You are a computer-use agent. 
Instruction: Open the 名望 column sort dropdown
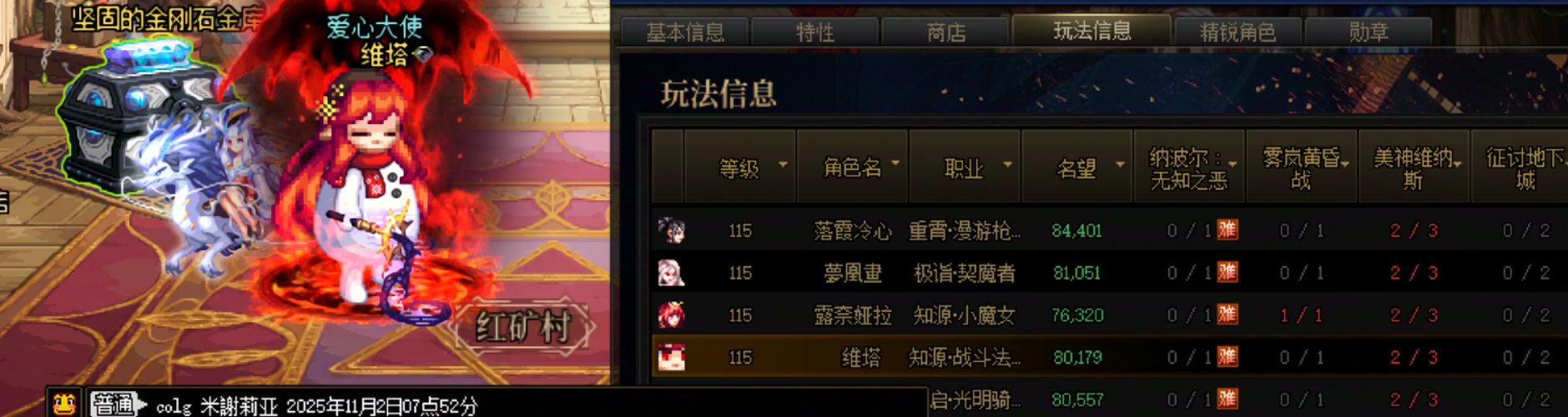click(1120, 164)
